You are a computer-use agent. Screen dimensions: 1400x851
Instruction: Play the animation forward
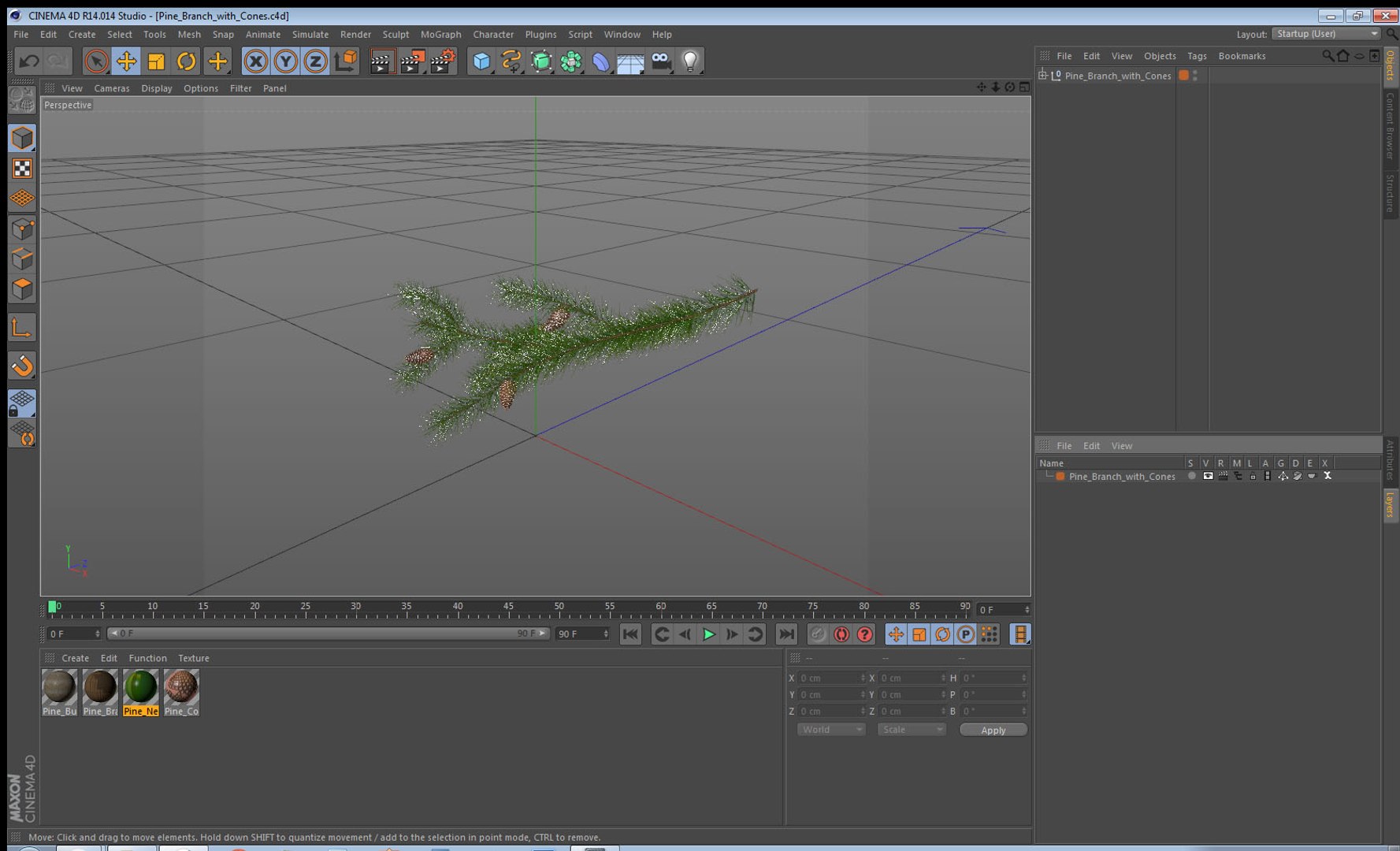pyautogui.click(x=708, y=634)
